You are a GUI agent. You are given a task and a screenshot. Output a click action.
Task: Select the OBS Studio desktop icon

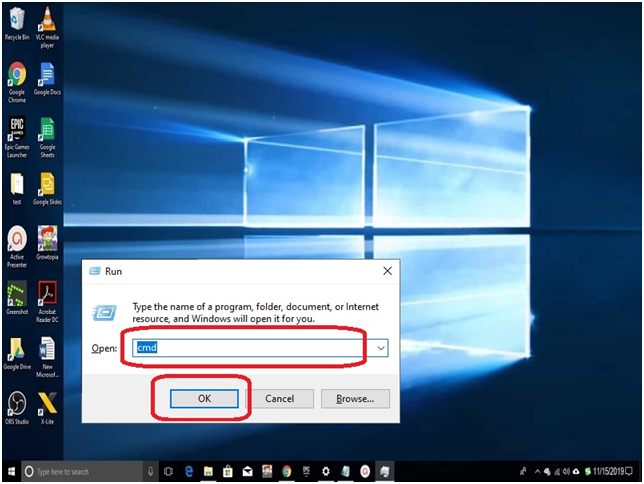17,408
